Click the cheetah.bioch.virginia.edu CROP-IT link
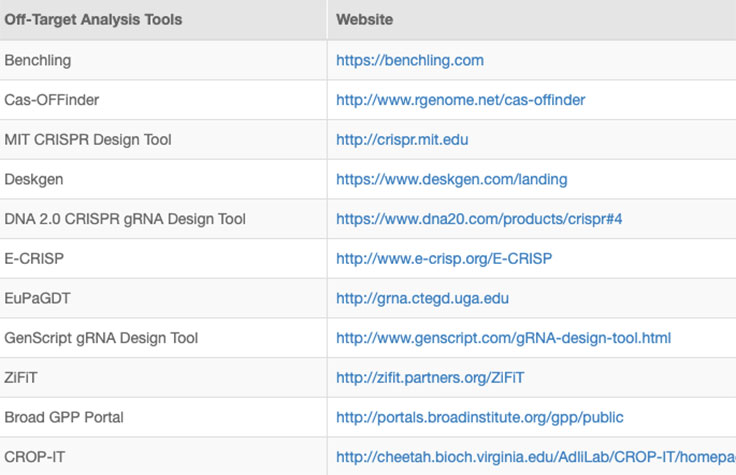The image size is (736, 475). (x=535, y=457)
